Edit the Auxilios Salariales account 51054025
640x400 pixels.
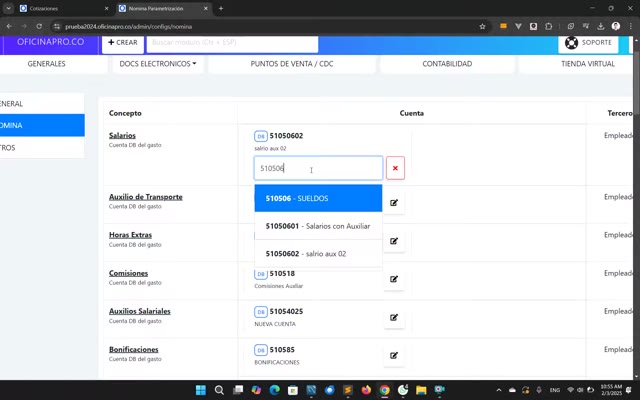click(x=394, y=318)
